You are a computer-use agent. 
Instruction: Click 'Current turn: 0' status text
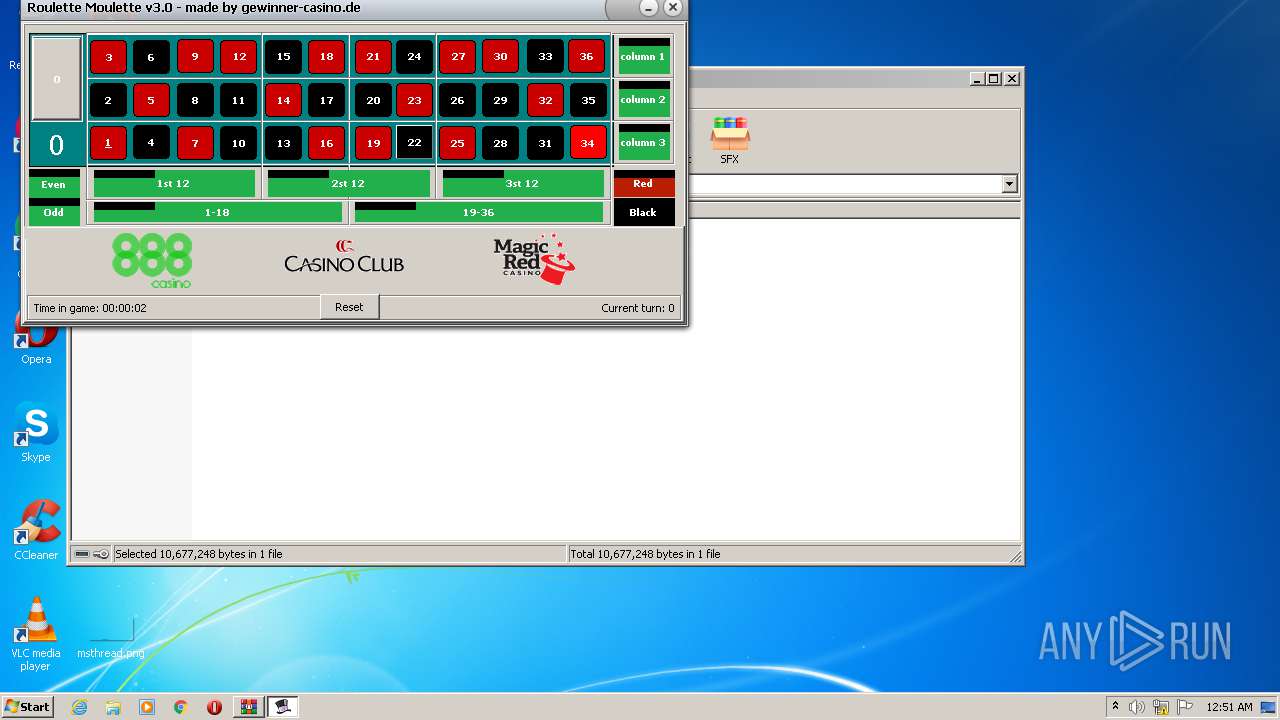pos(638,308)
